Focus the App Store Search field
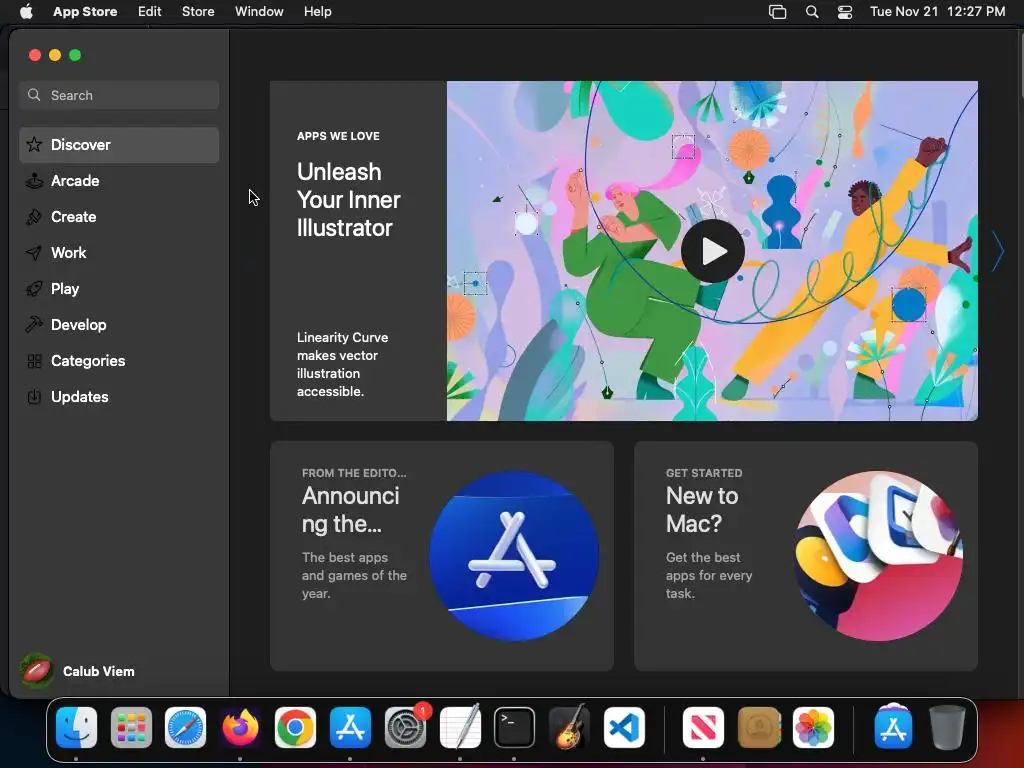This screenshot has width=1024, height=768. pyautogui.click(x=119, y=95)
